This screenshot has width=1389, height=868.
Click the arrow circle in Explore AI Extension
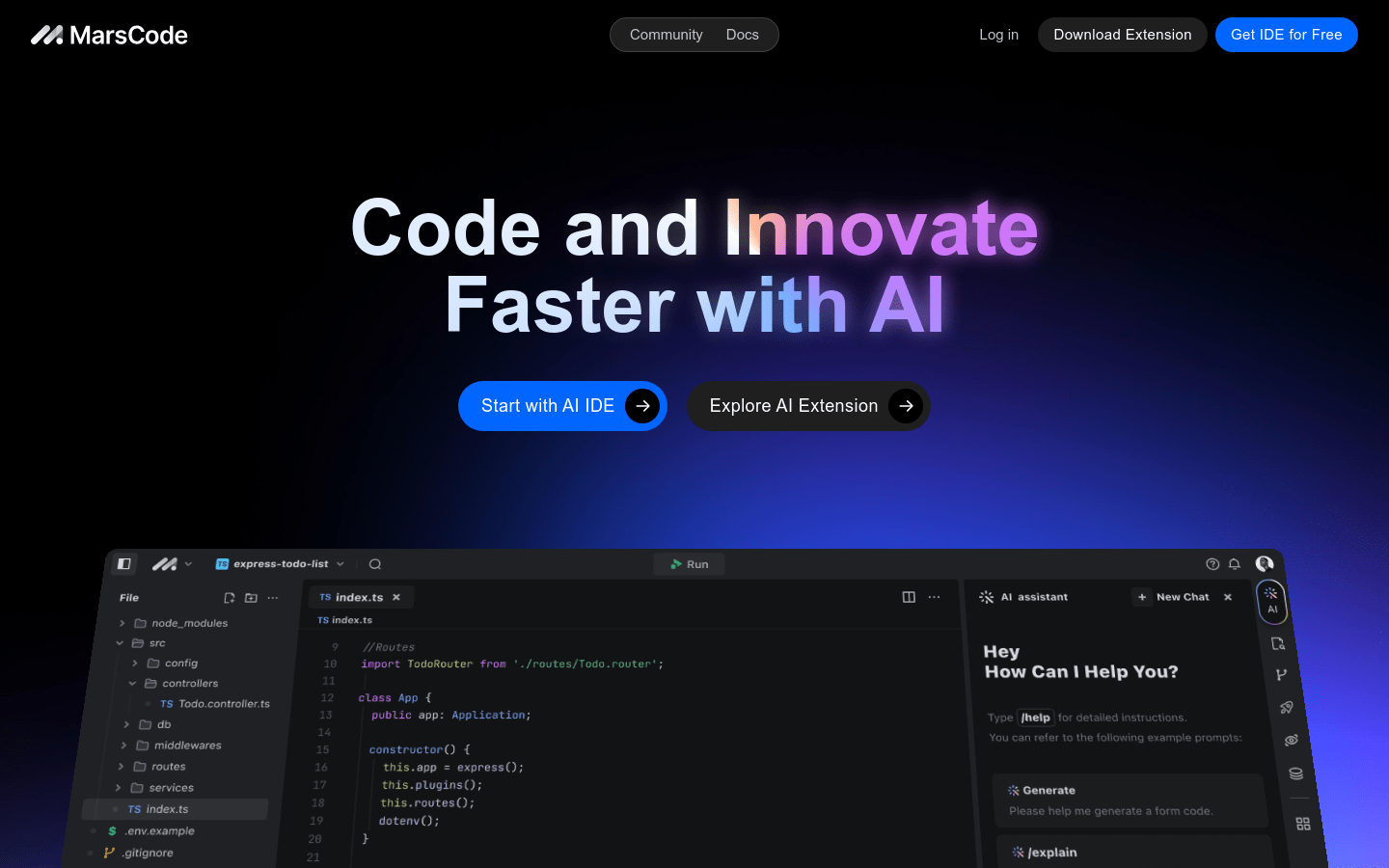click(906, 406)
